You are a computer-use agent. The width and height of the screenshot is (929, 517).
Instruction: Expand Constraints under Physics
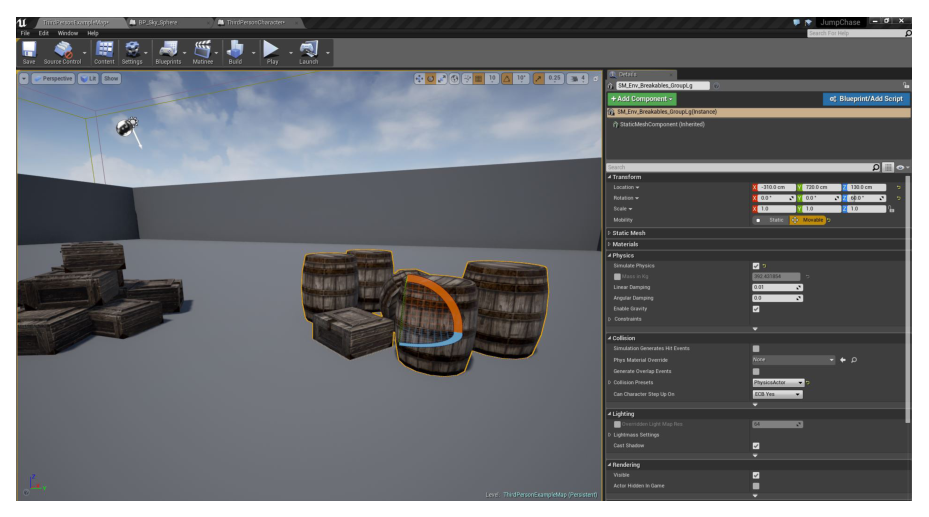(610, 319)
